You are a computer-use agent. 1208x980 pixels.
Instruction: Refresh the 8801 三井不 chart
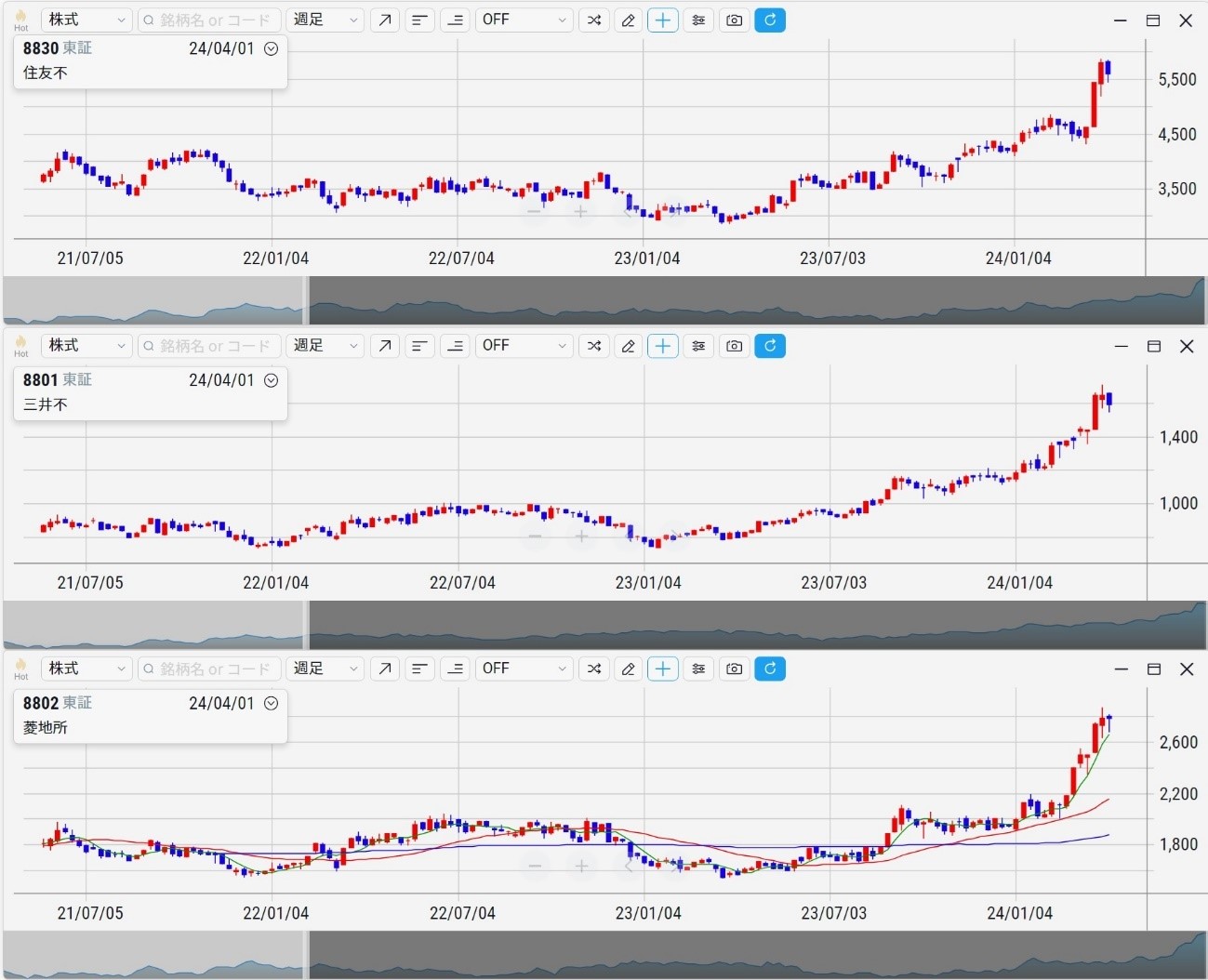(x=769, y=346)
